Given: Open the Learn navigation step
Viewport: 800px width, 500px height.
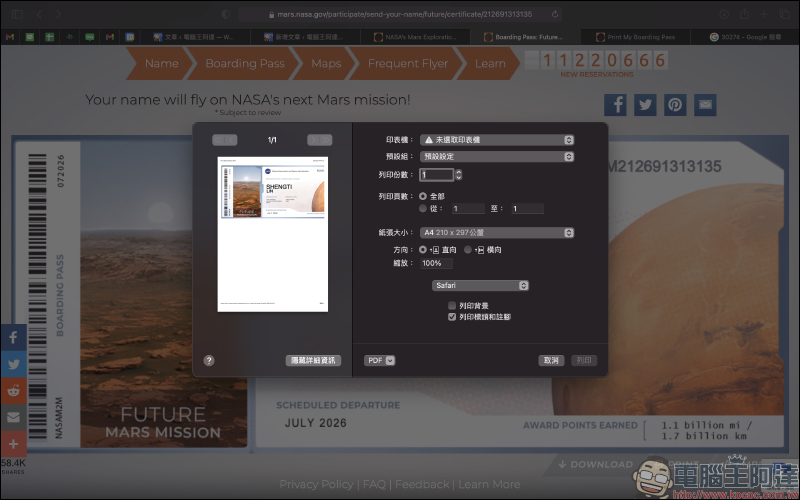Looking at the screenshot, I should point(490,63).
